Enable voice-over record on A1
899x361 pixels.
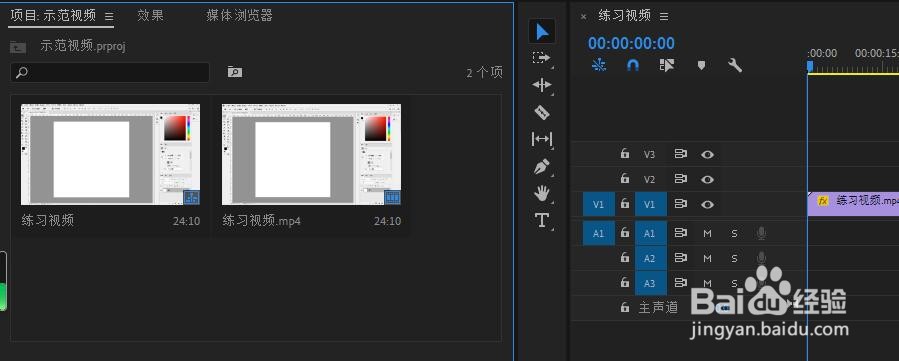(761, 233)
